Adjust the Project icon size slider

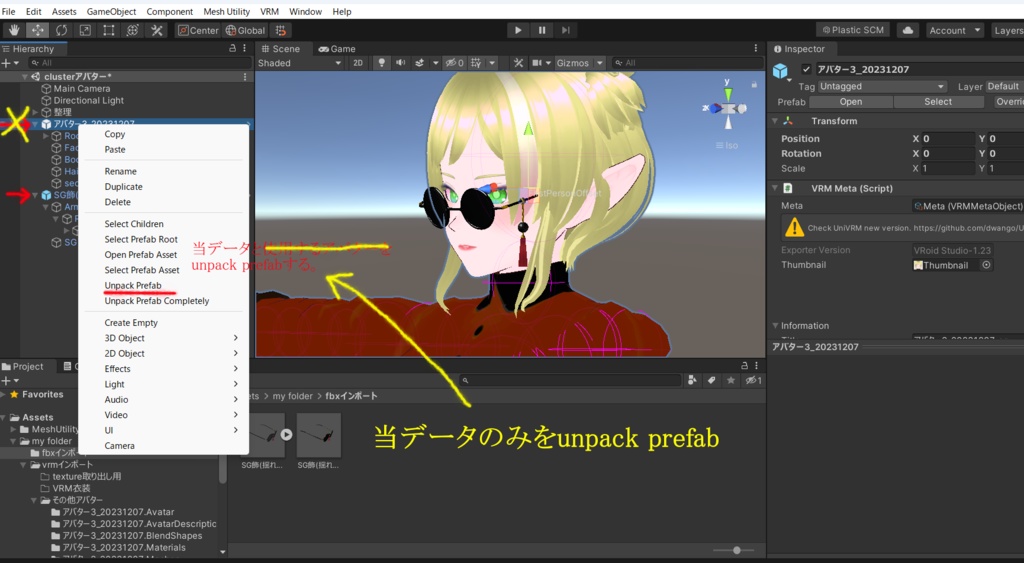click(x=737, y=551)
